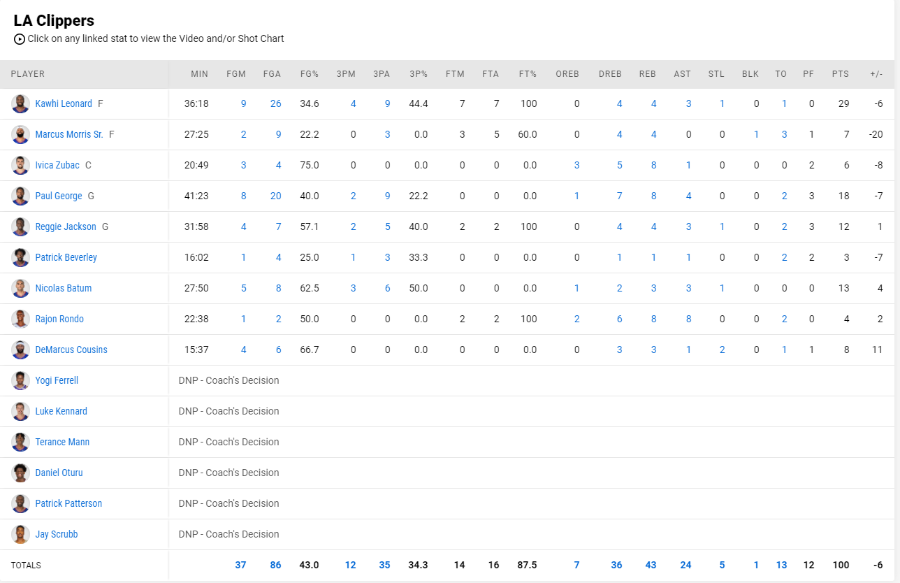Image resolution: width=900 pixels, height=583 pixels.
Task: Click DeMarcus Cousins' headshot avatar
Action: [x=20, y=350]
